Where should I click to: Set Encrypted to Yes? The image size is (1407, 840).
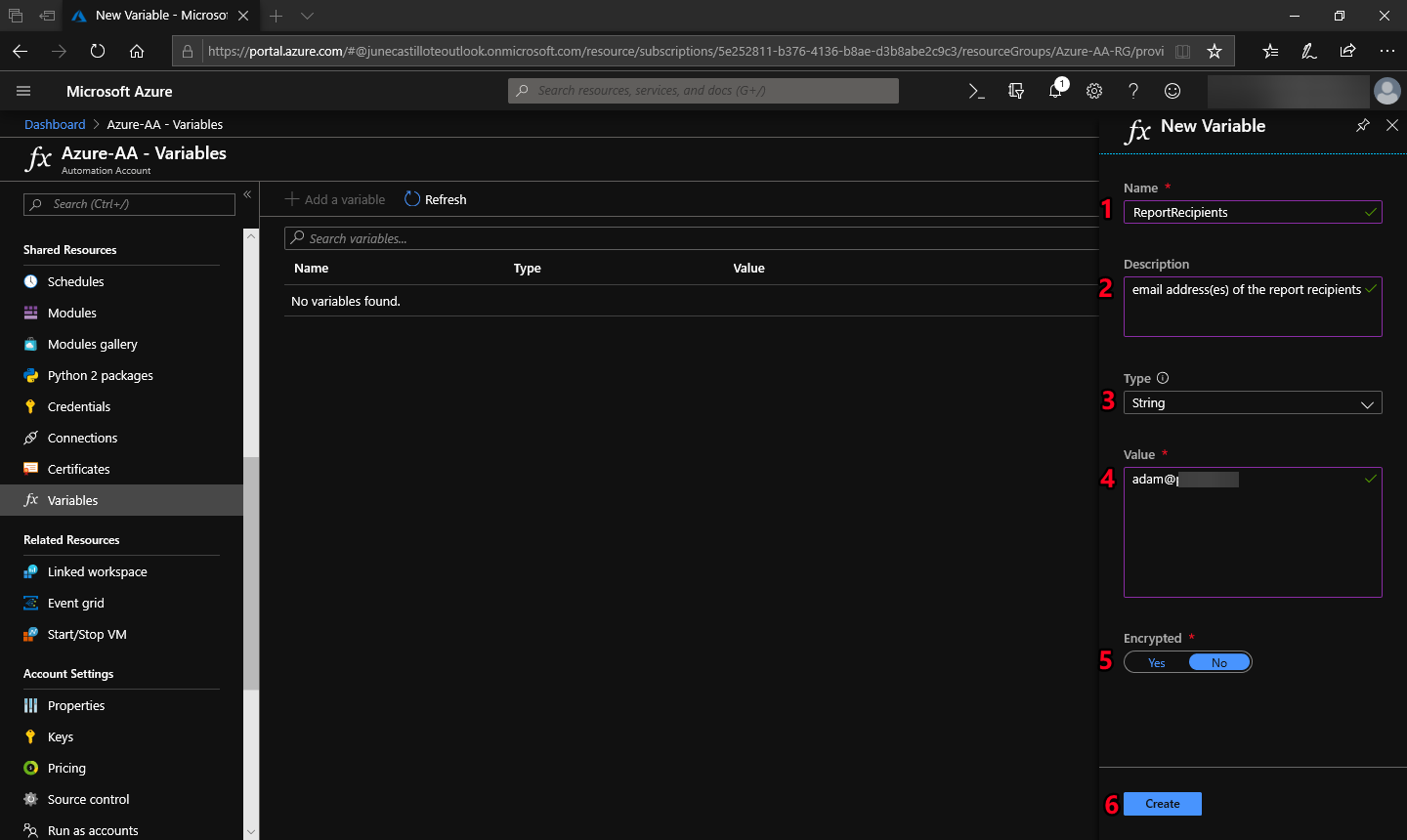point(1156,662)
